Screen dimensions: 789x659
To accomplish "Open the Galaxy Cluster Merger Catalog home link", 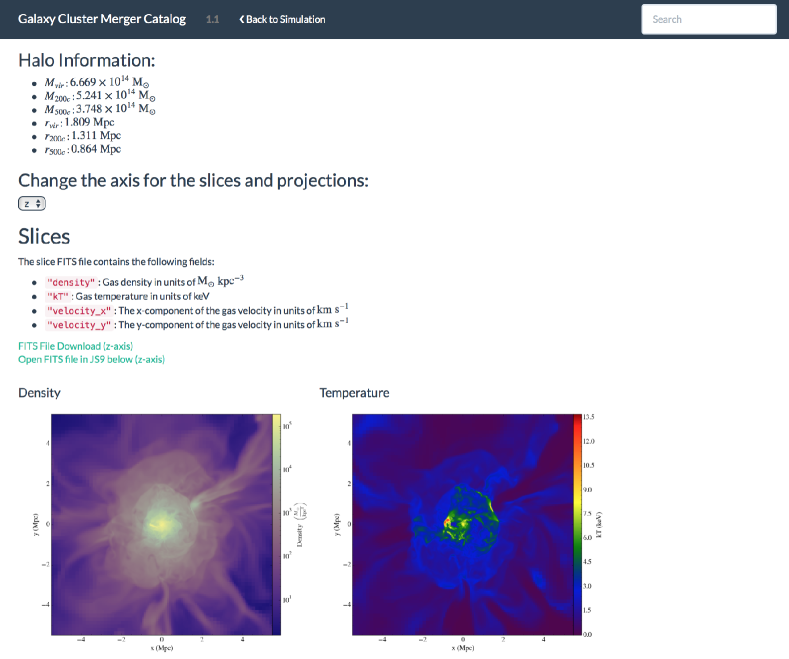I will coord(102,19).
